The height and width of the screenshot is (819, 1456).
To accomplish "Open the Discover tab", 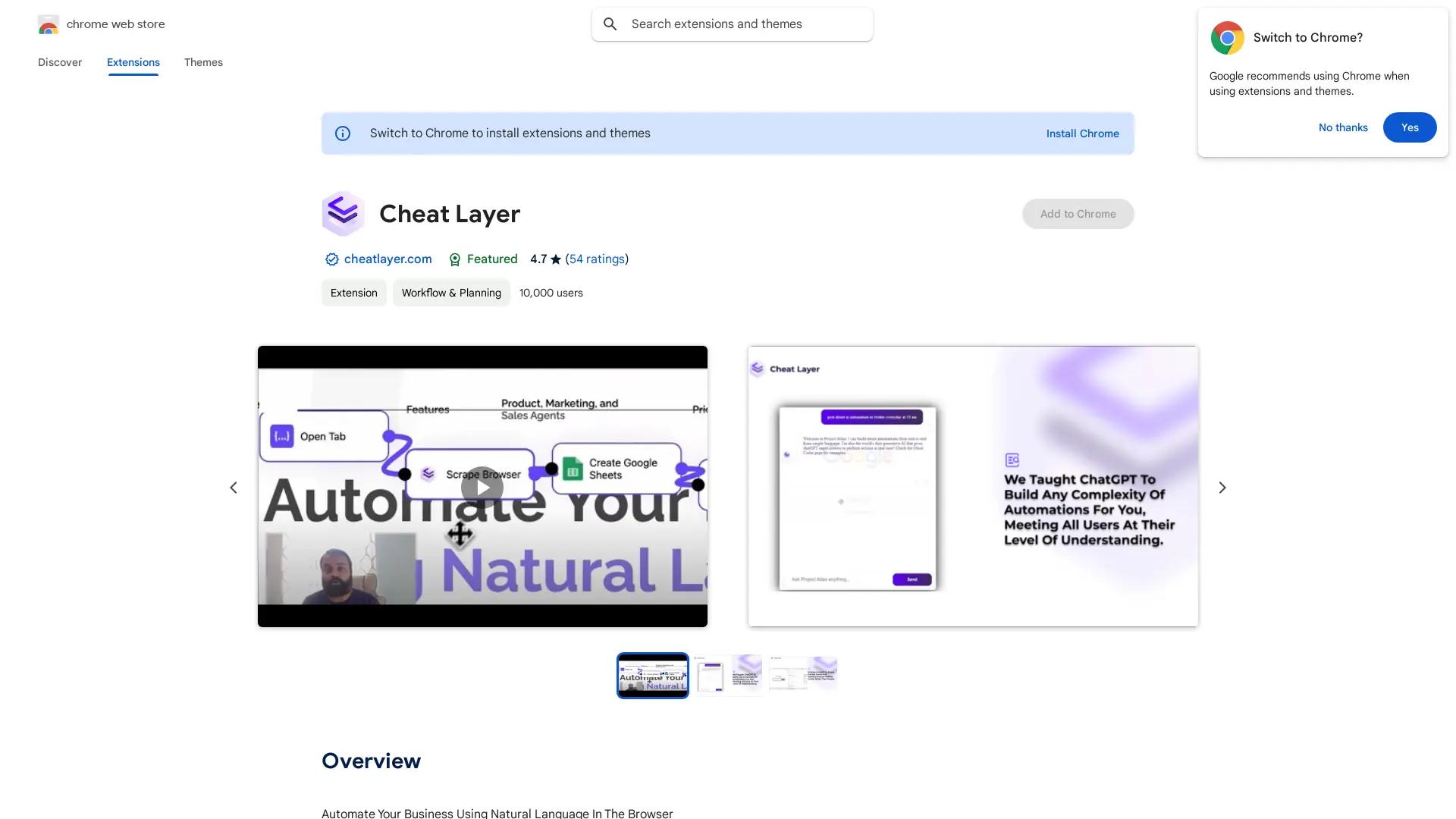I will 60,62.
